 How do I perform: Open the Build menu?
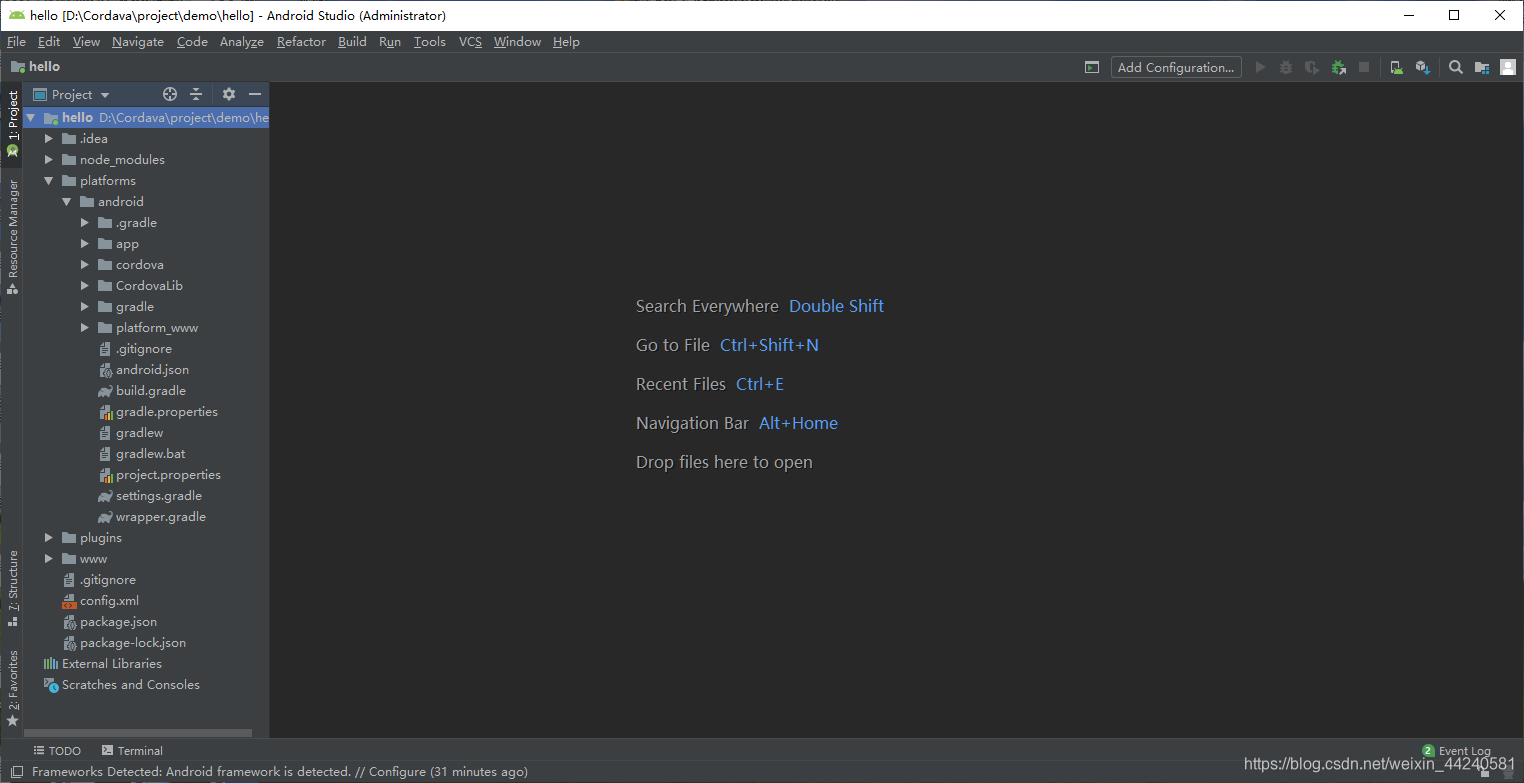tap(352, 41)
